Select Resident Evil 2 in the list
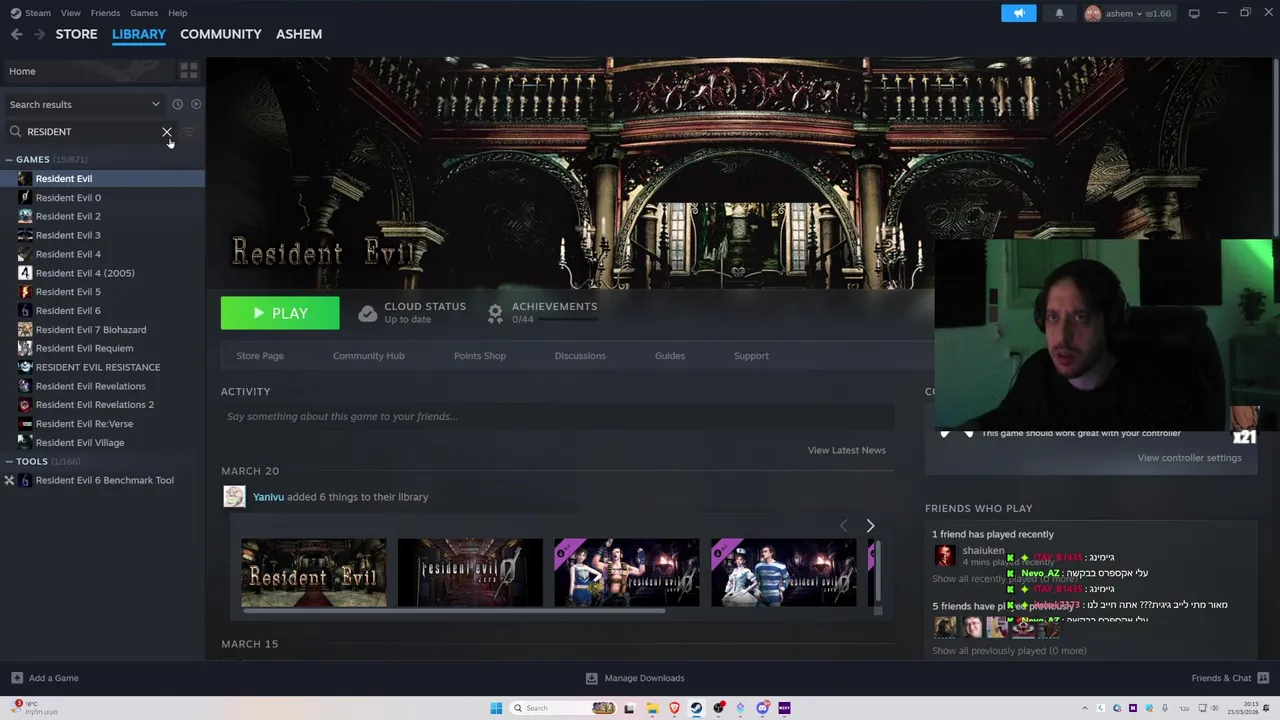The width and height of the screenshot is (1280, 720). (68, 216)
